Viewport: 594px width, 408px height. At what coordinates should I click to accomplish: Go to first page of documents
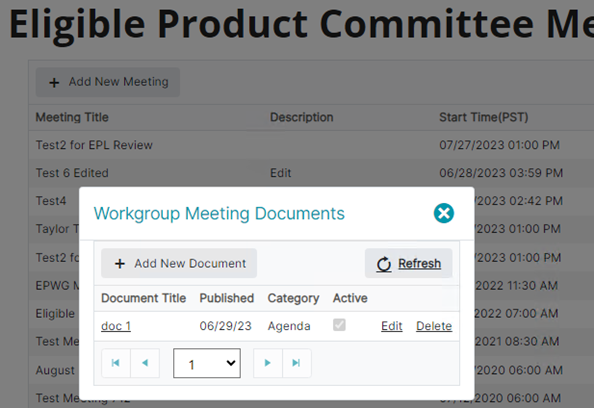[x=116, y=363]
